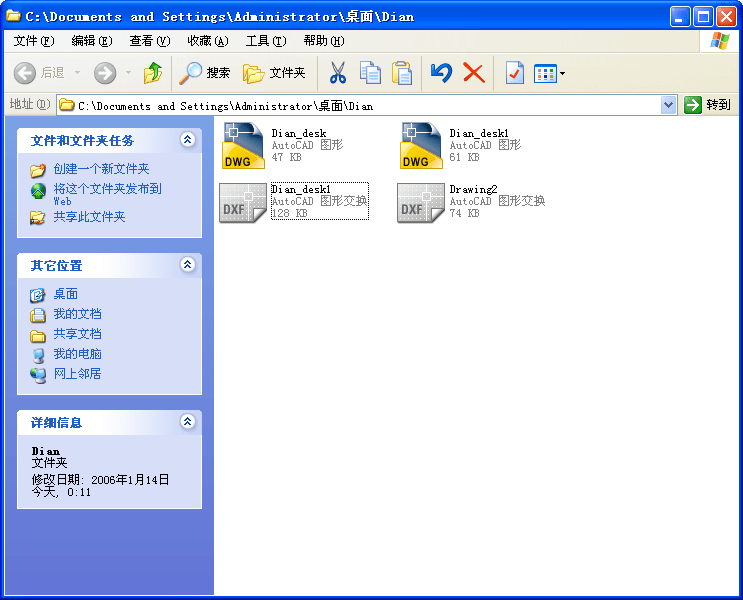Click 共享此文件夹 link
Screen dimensions: 743x600
pyautogui.click(x=89, y=217)
